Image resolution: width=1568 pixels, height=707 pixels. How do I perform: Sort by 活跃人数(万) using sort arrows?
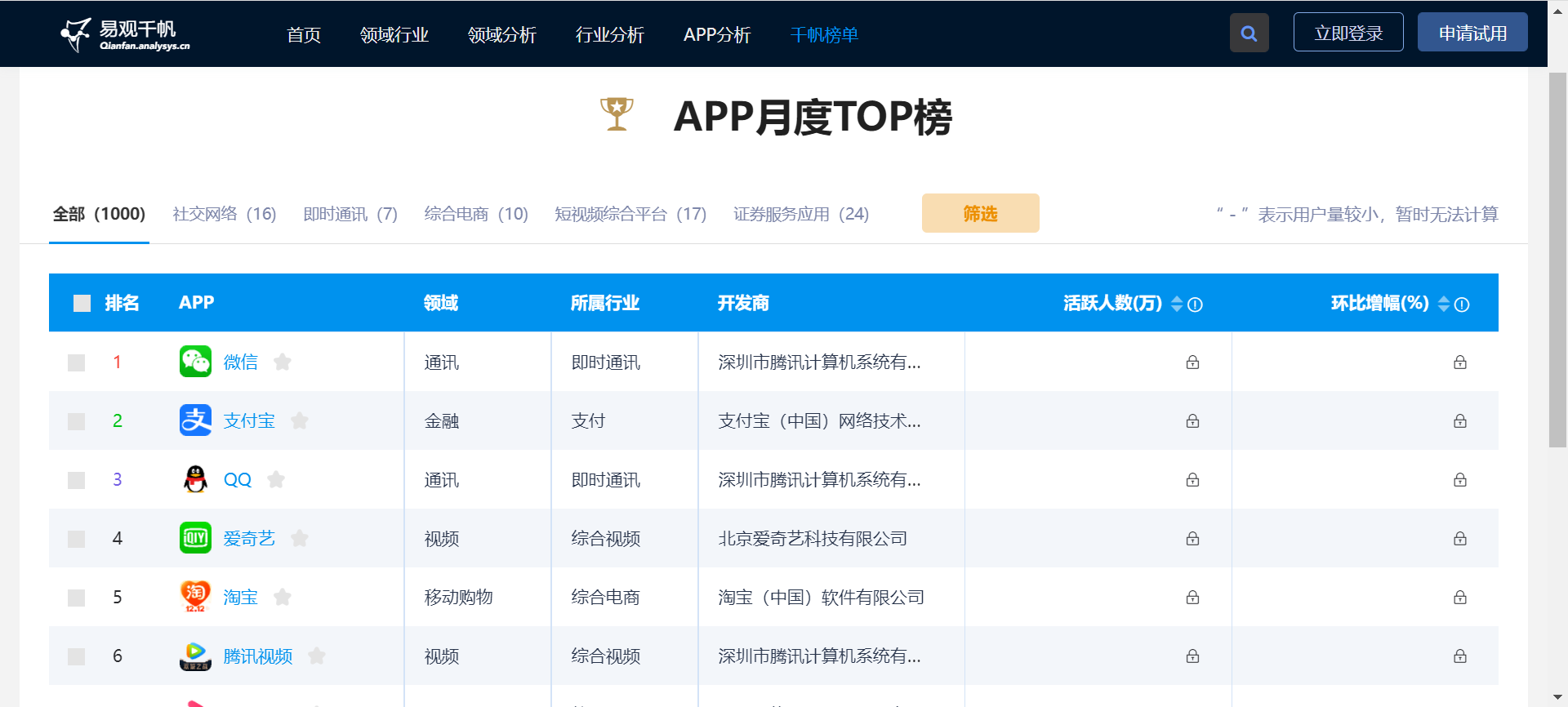(1177, 304)
